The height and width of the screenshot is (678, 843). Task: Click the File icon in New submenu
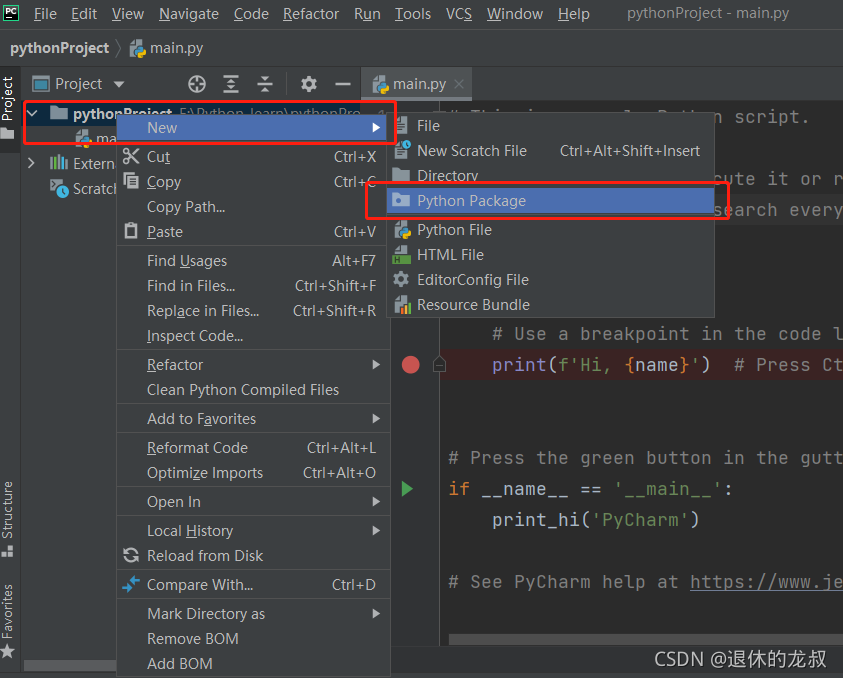(x=401, y=125)
